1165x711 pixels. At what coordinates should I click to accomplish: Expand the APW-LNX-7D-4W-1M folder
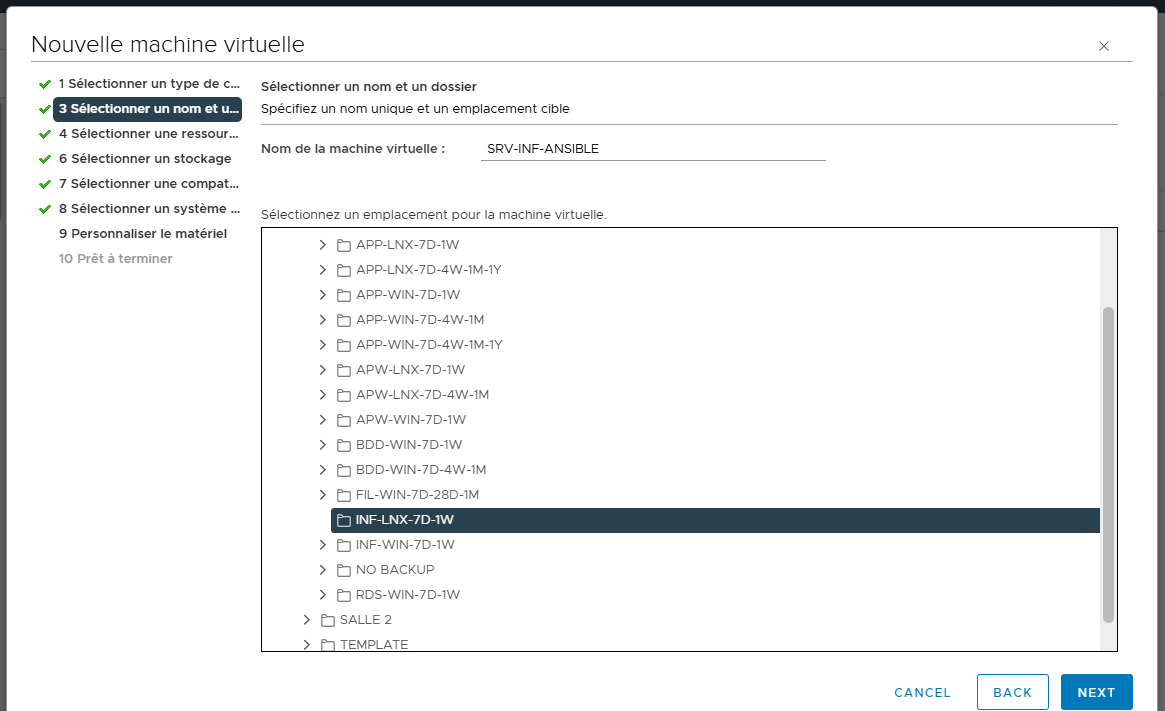[x=323, y=395]
